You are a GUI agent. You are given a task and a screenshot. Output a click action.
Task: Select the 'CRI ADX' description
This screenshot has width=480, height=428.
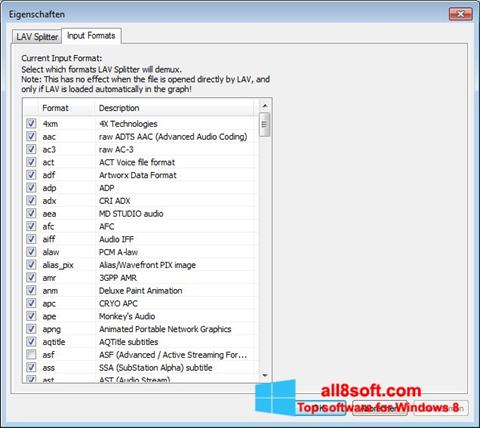(115, 201)
